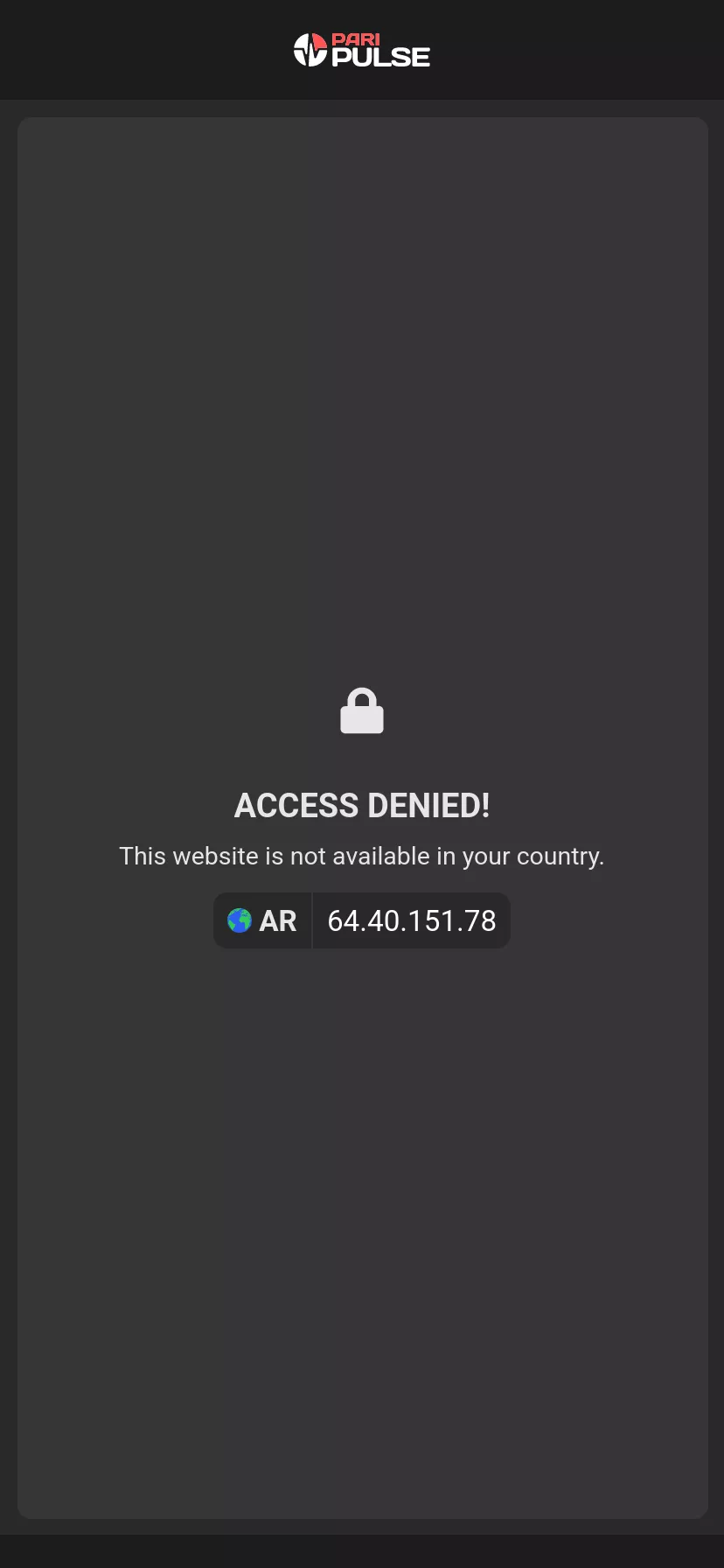This screenshot has height=1568, width=724.
Task: Click the divider between AR and IP address
Action: [312, 920]
